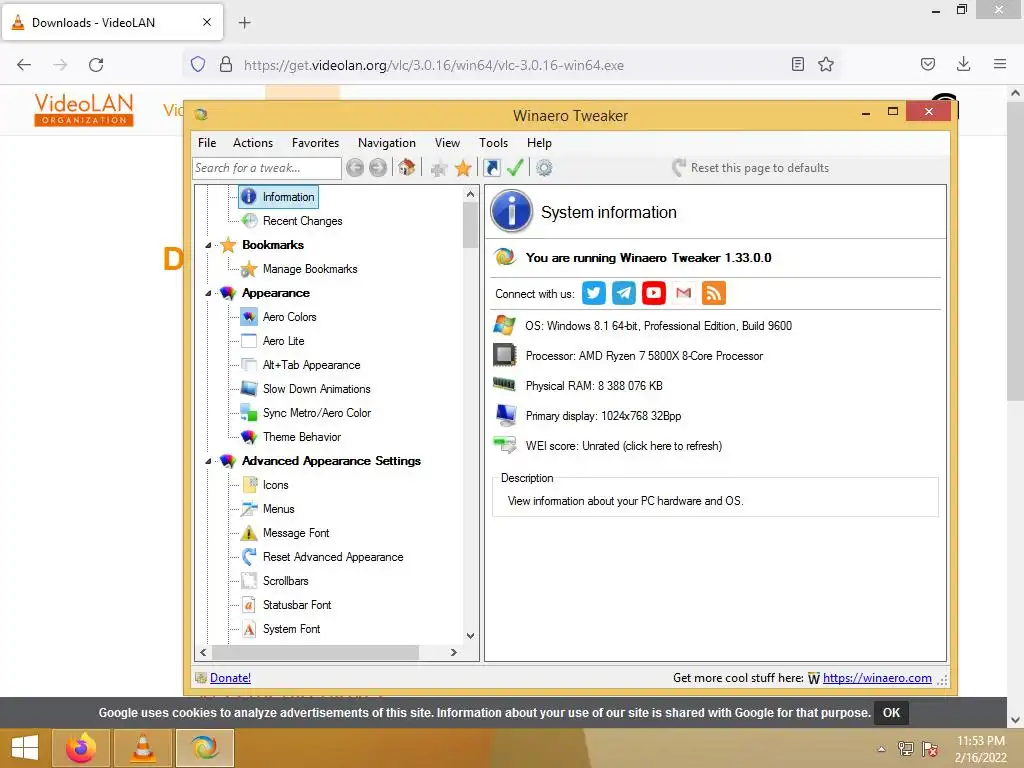Select Alt+Tab Appearance in the tree

pos(312,365)
